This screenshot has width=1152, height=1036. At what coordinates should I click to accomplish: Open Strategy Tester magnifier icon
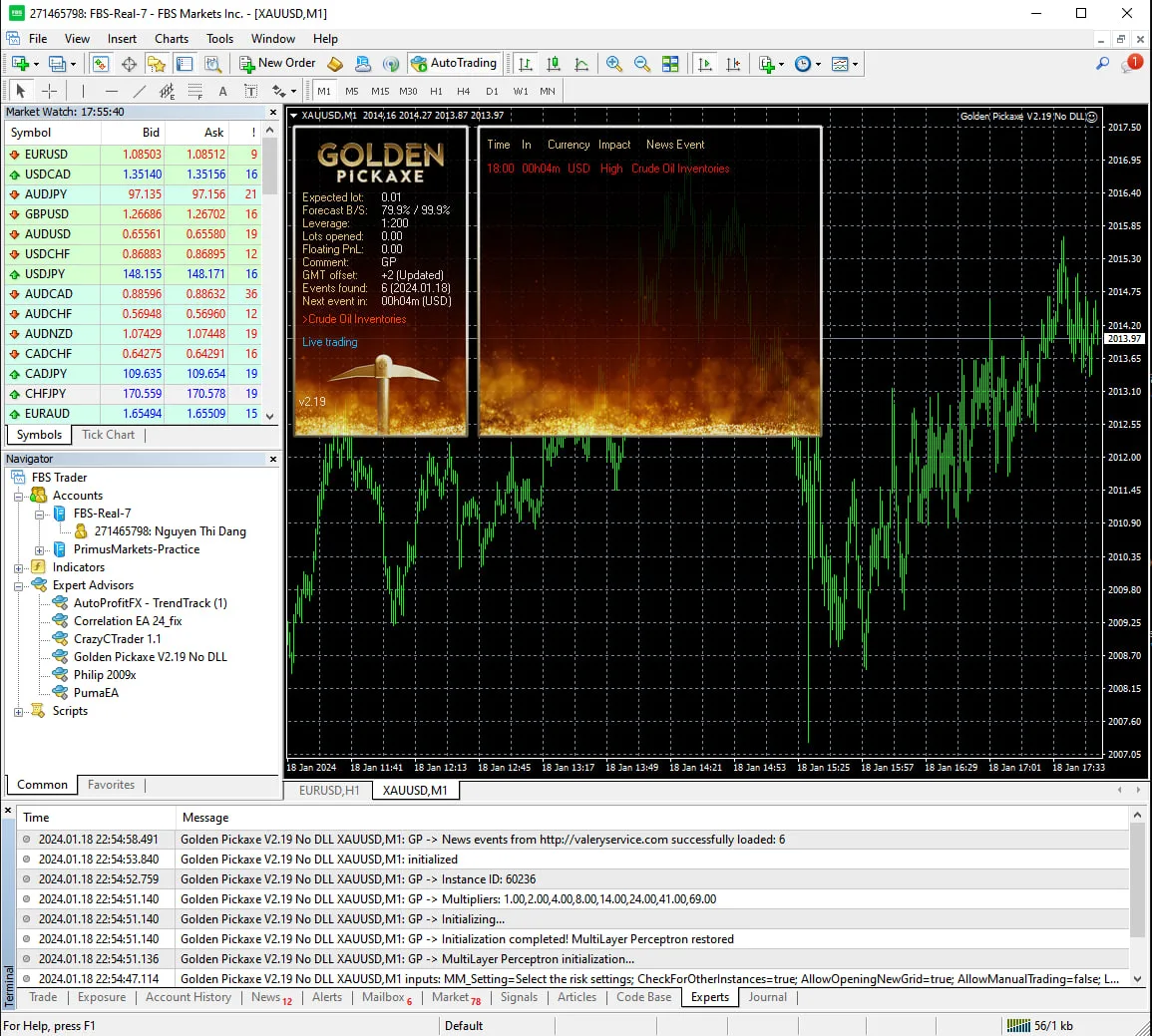click(212, 64)
